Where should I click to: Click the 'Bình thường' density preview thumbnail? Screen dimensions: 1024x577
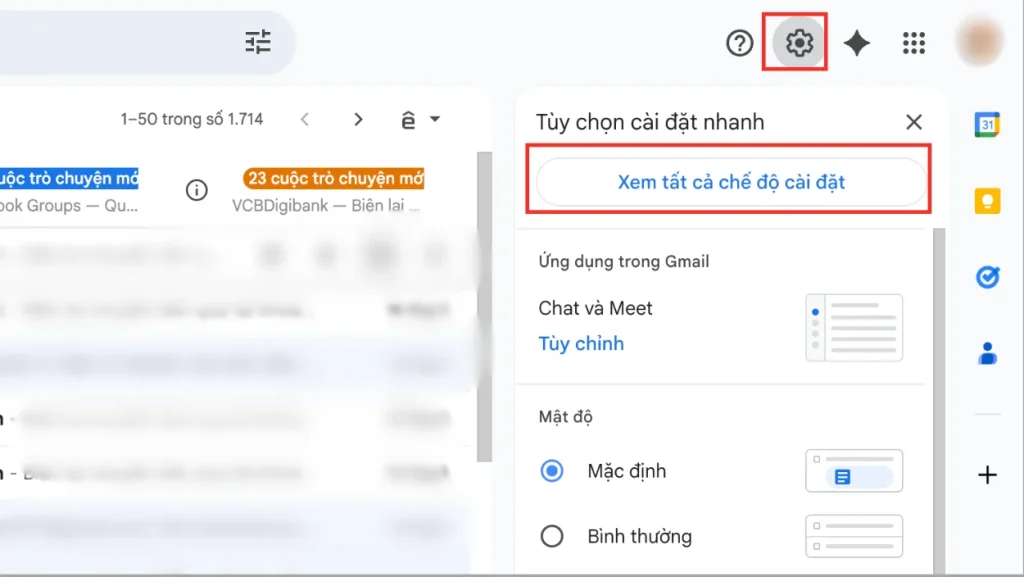click(x=854, y=536)
